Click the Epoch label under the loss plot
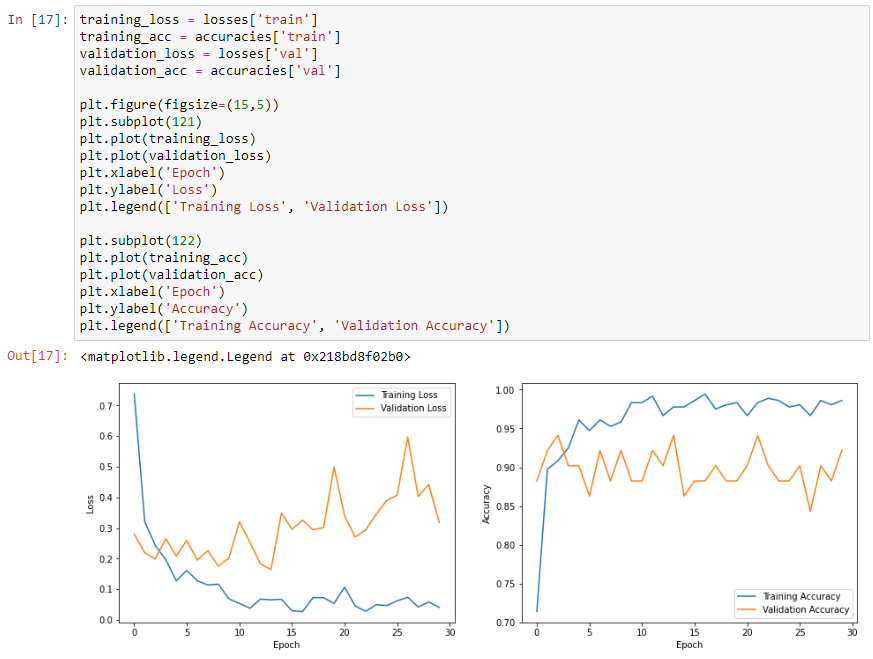The height and width of the screenshot is (659, 873). point(286,645)
